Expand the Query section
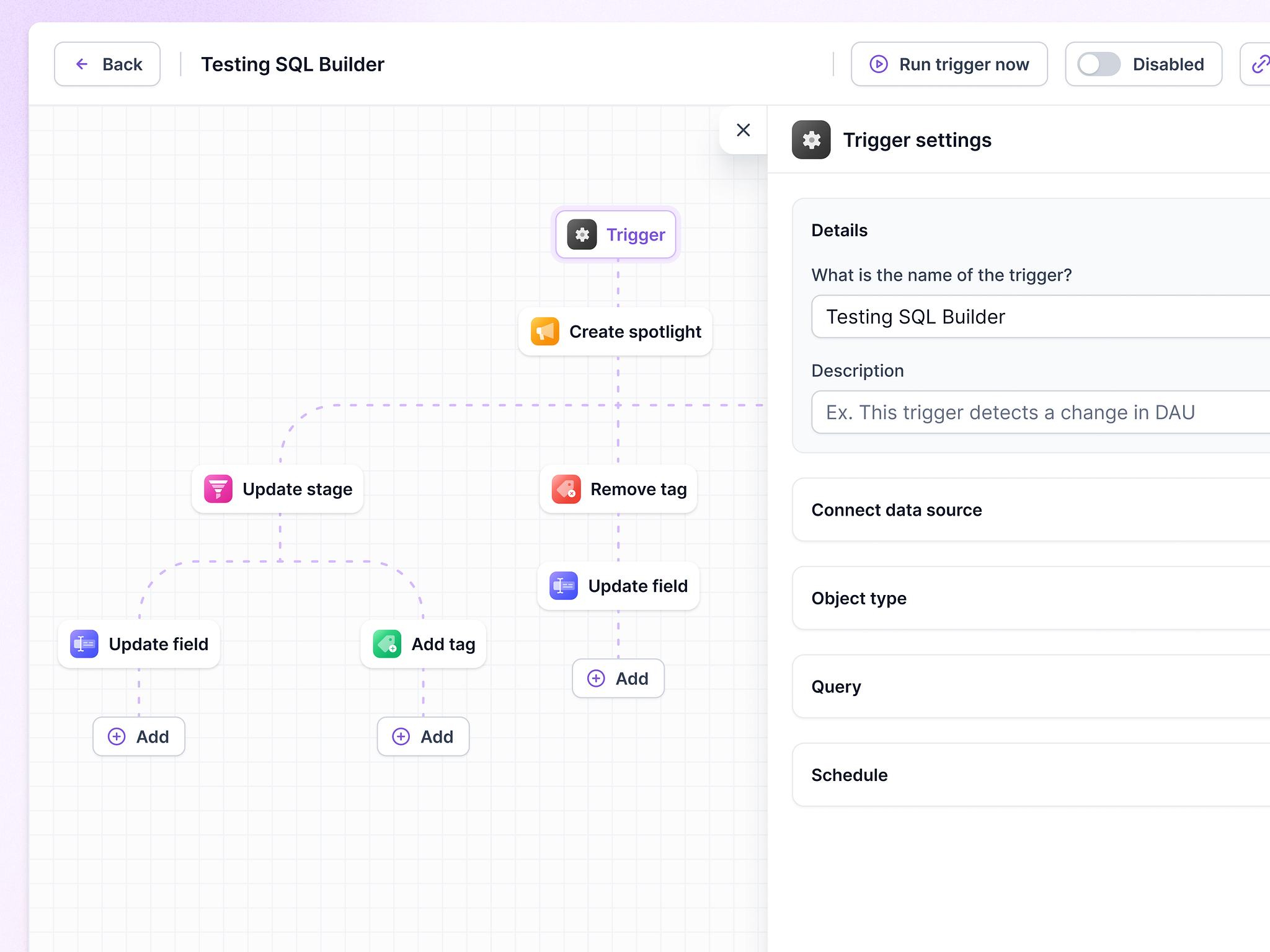This screenshot has width=1270, height=952. 1031,687
